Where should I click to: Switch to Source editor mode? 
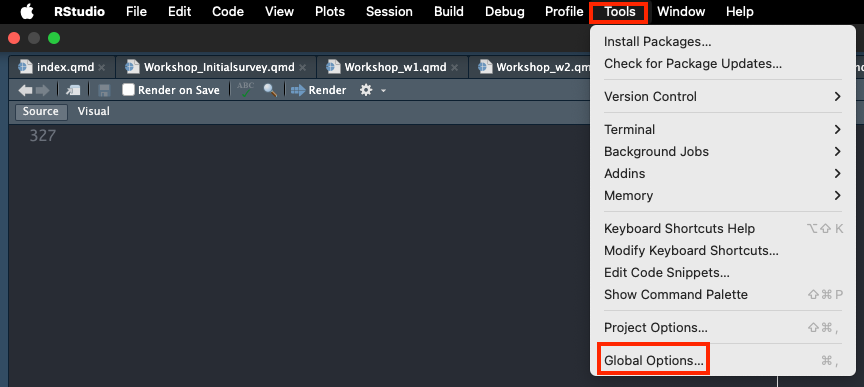pos(41,111)
